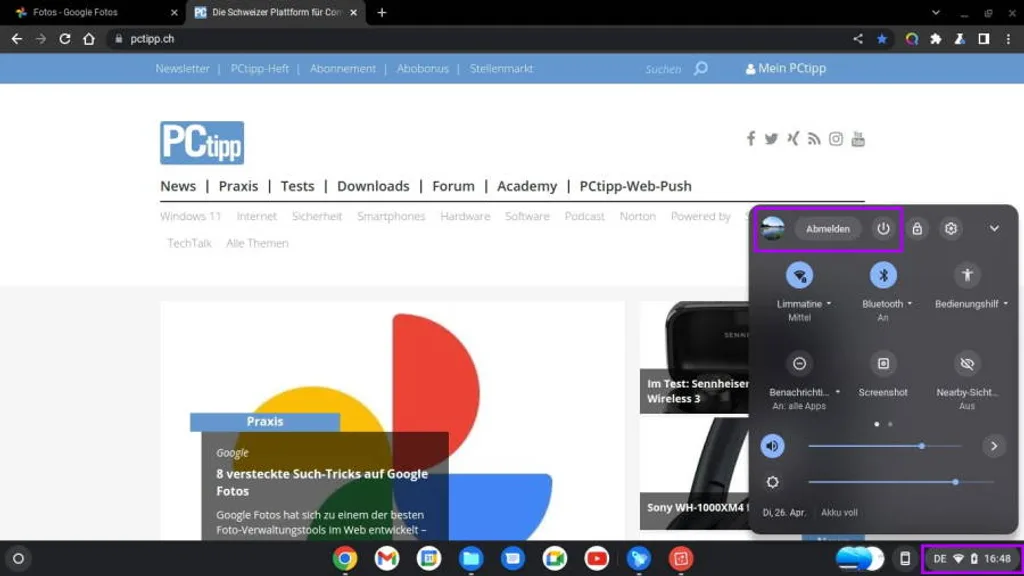Reload the page

(64, 39)
